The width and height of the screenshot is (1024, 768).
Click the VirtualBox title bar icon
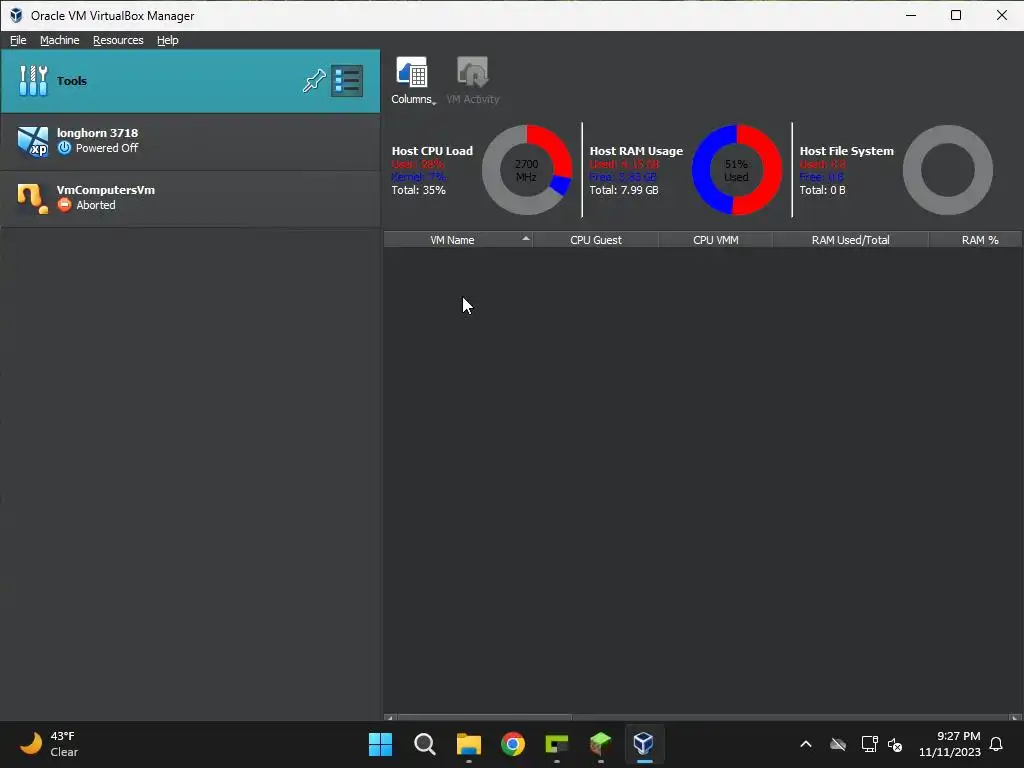(x=16, y=15)
